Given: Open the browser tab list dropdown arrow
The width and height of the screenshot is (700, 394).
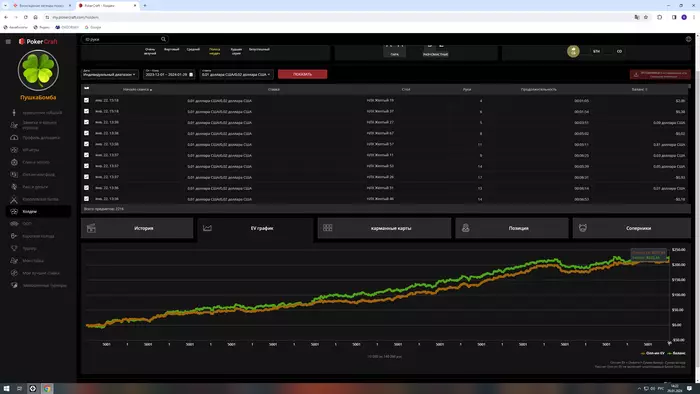Looking at the screenshot, I should tap(5, 5).
